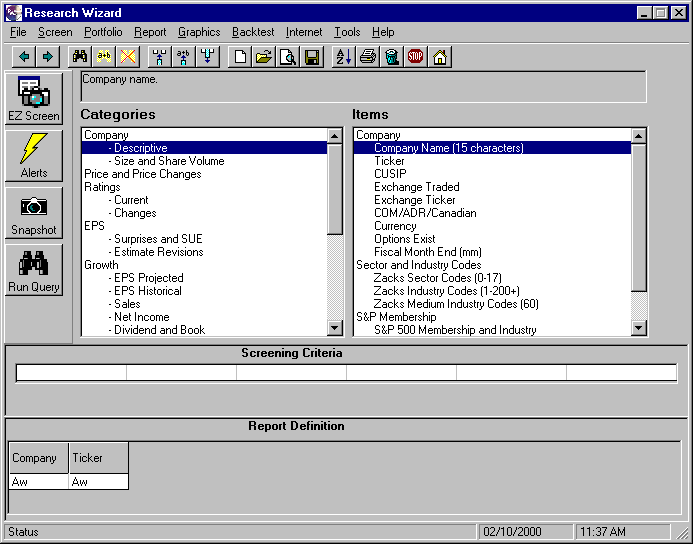Select Size and Share Volume category
Image resolution: width=693 pixels, height=544 pixels.
(x=204, y=161)
